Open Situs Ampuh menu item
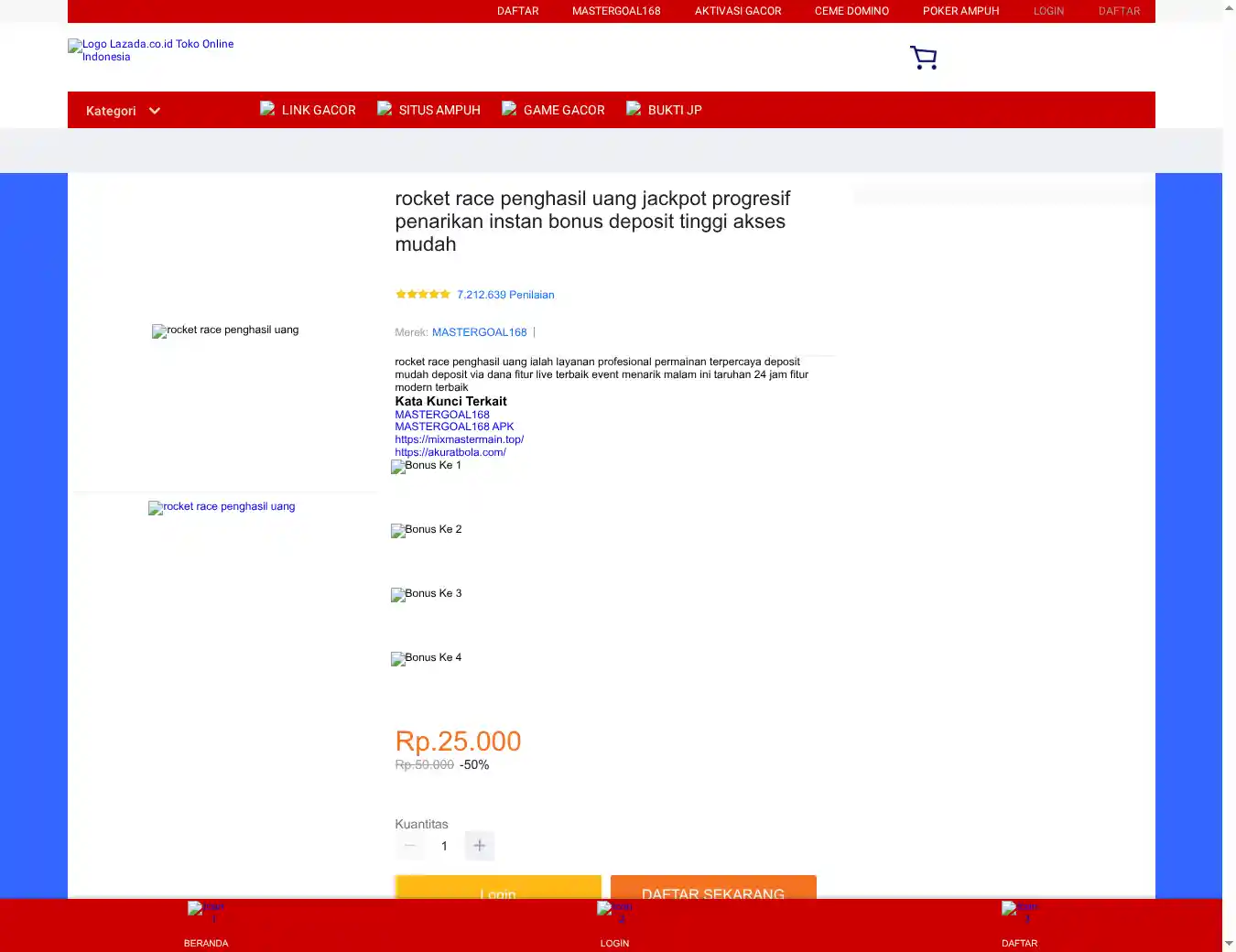The width and height of the screenshot is (1236, 952). pos(439,110)
